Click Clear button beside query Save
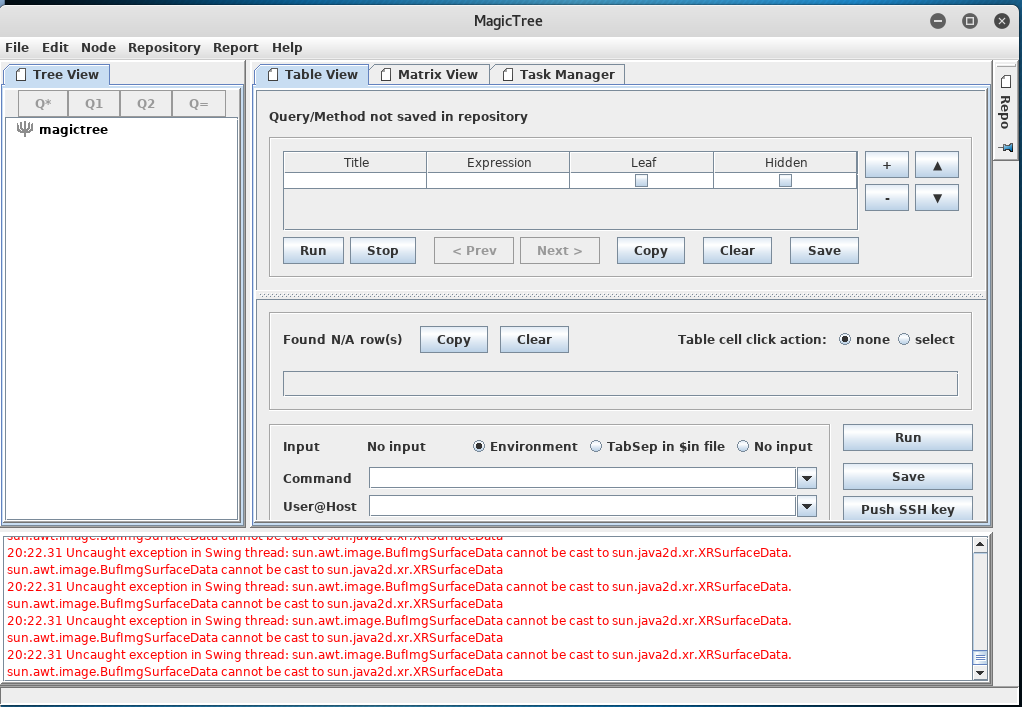This screenshot has width=1022, height=707. (x=737, y=250)
